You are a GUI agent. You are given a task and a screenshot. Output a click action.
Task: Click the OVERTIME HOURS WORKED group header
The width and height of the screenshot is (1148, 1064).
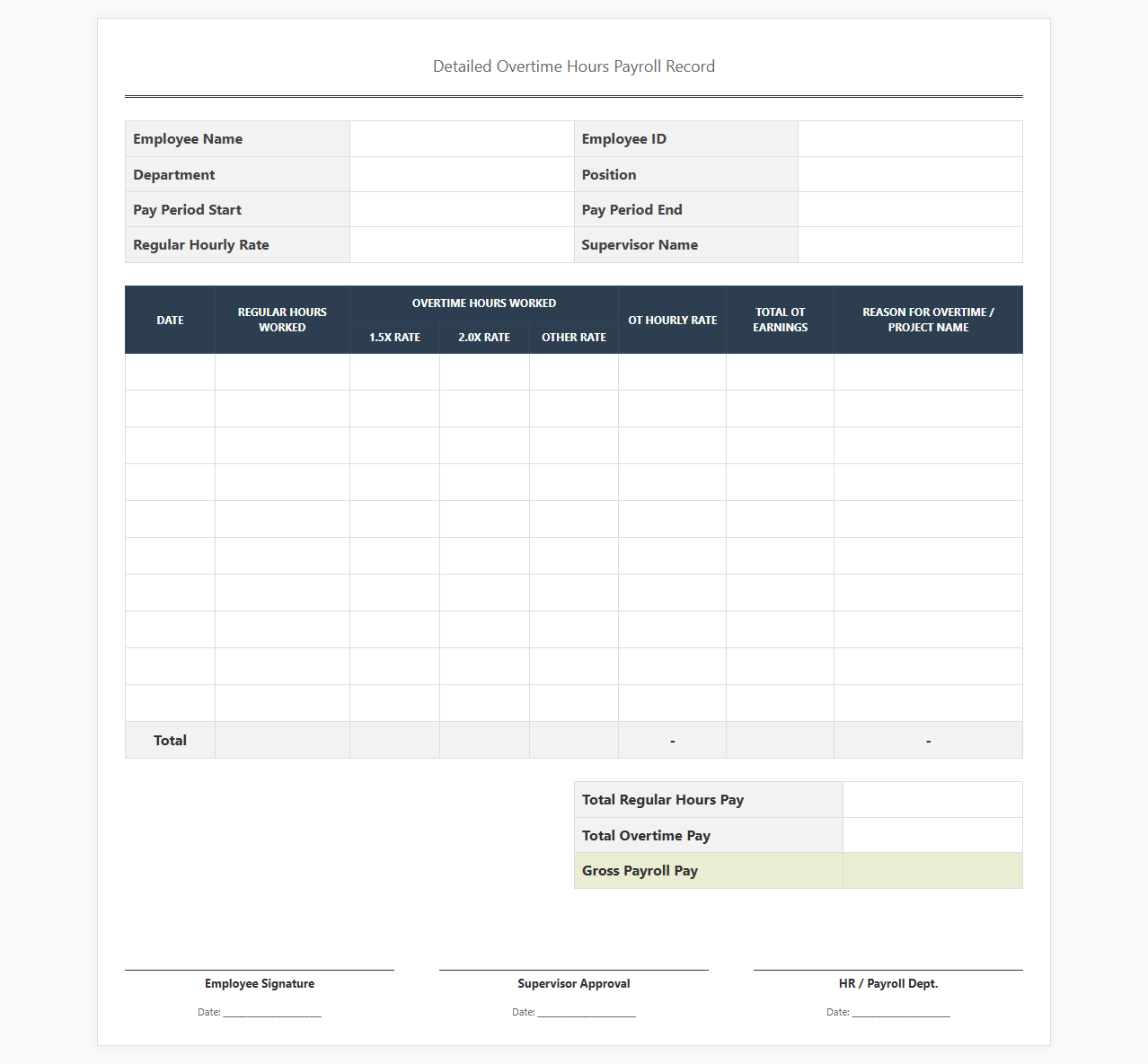coord(484,303)
